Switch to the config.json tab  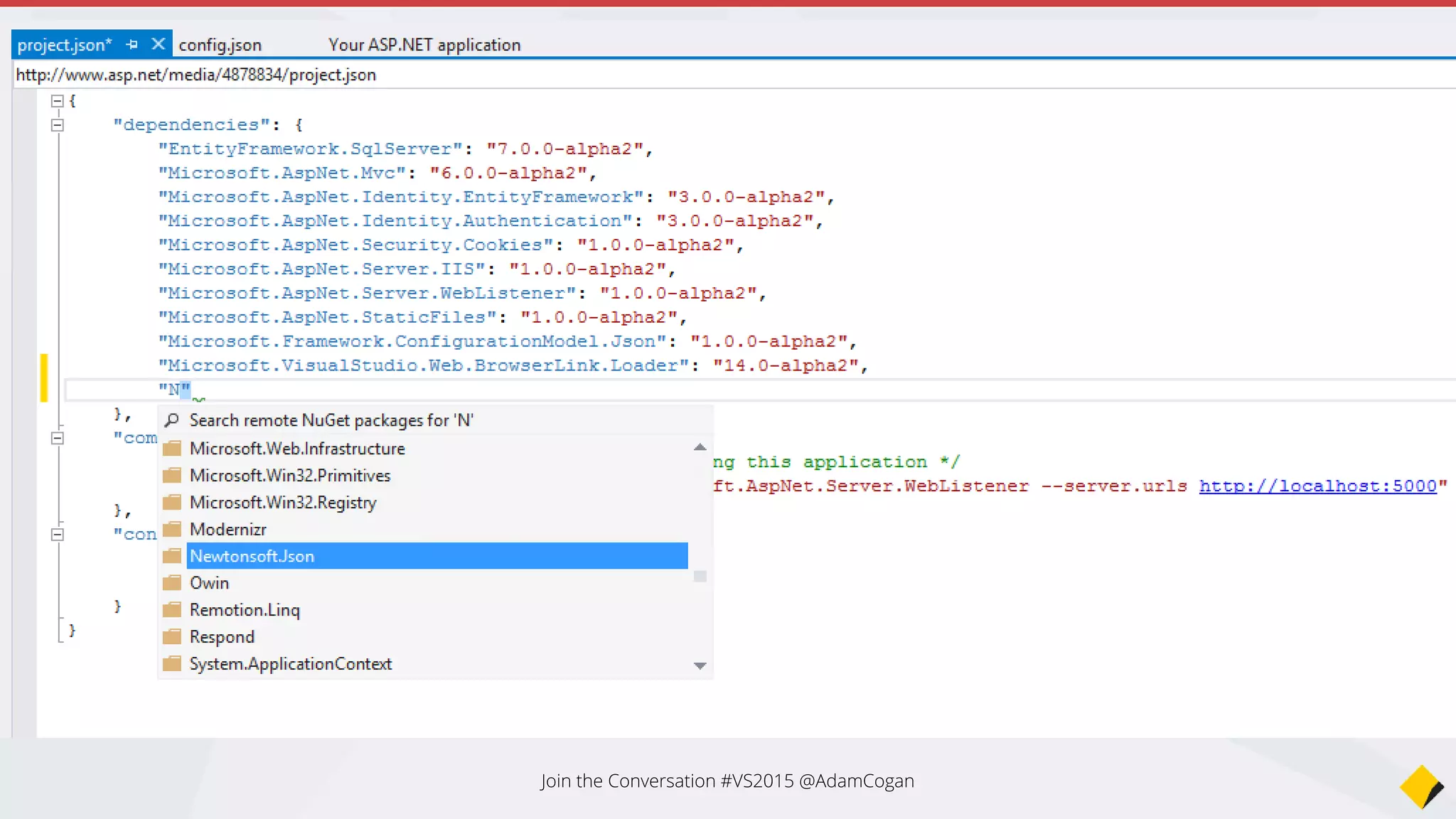tap(220, 45)
